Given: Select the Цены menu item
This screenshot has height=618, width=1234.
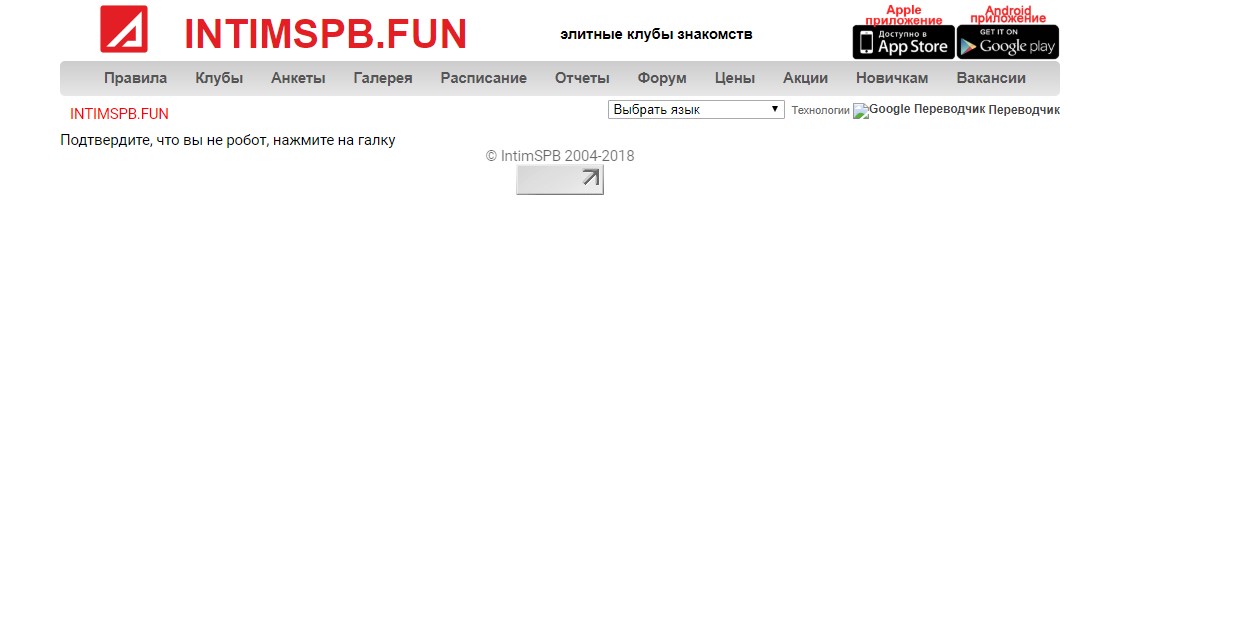Looking at the screenshot, I should coord(735,78).
